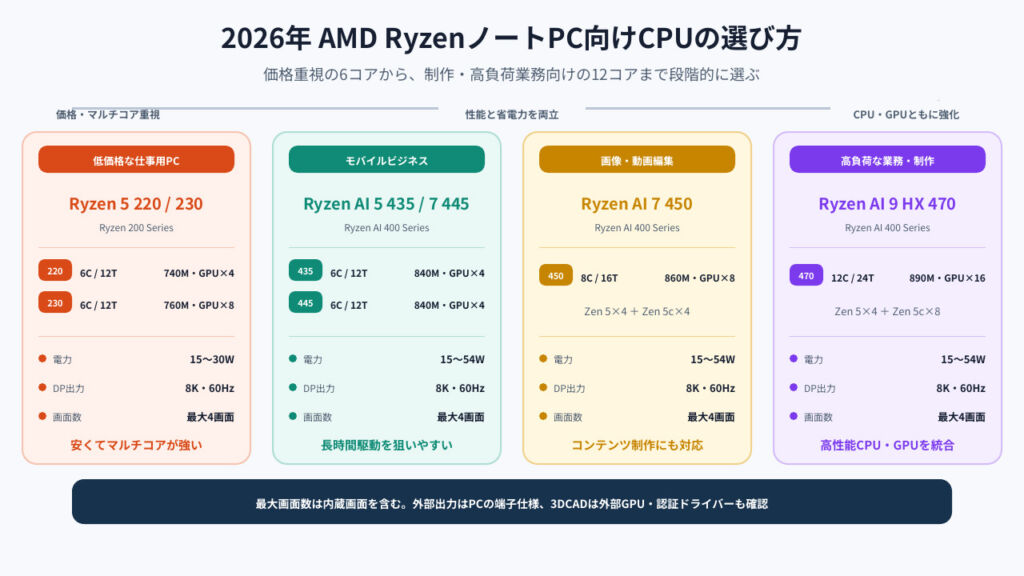Click the Ryzen AI 7 450 heading
Screen dimensions: 1024x576
[x=637, y=204]
